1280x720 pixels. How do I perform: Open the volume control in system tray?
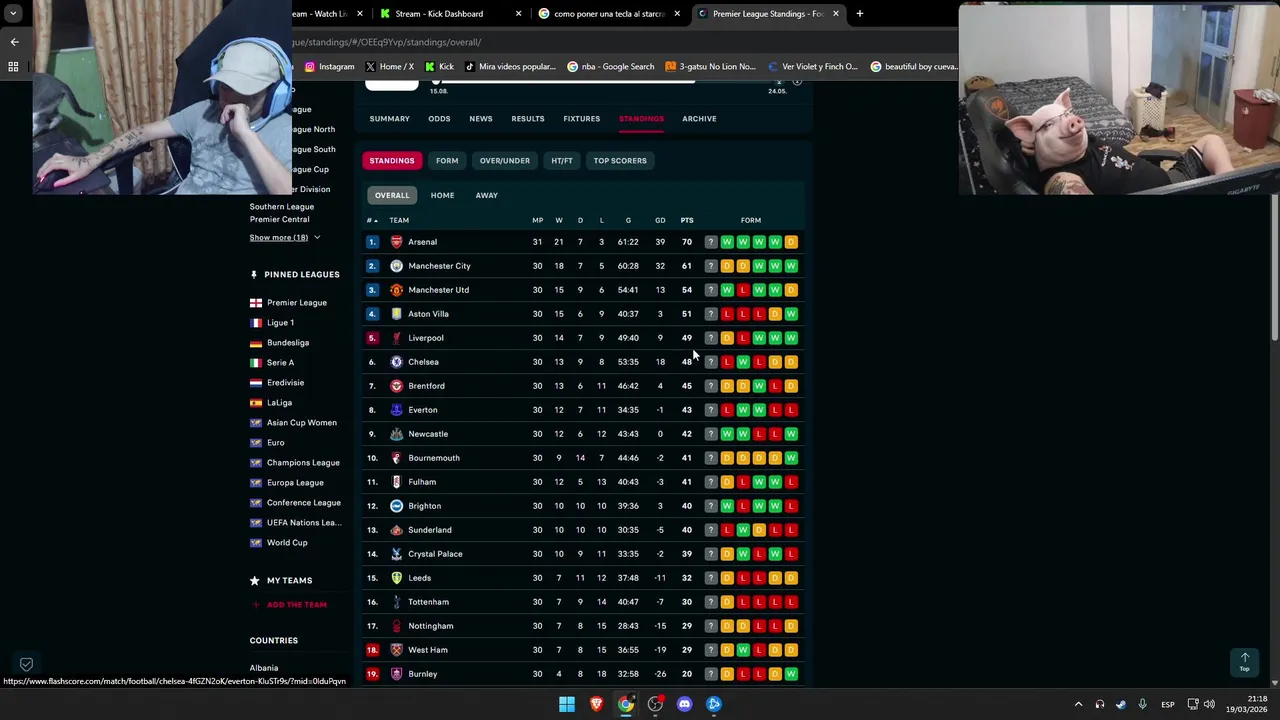click(x=1209, y=704)
